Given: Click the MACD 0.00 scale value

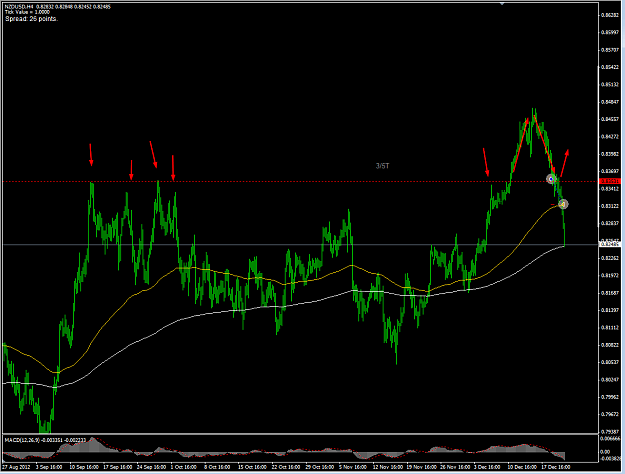Looking at the screenshot, I should pos(605,452).
